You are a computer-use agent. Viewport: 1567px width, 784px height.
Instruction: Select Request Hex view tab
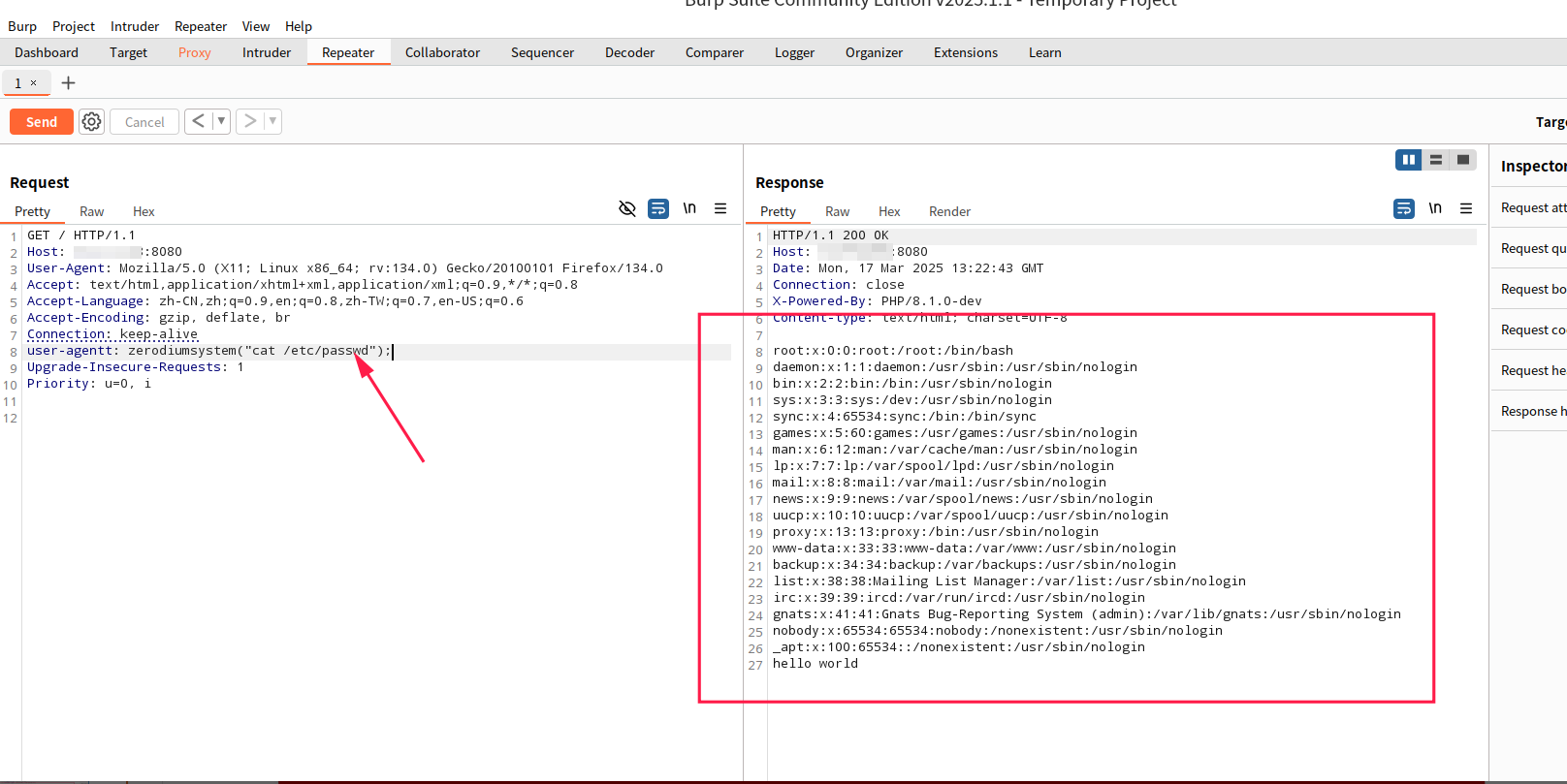point(144,211)
